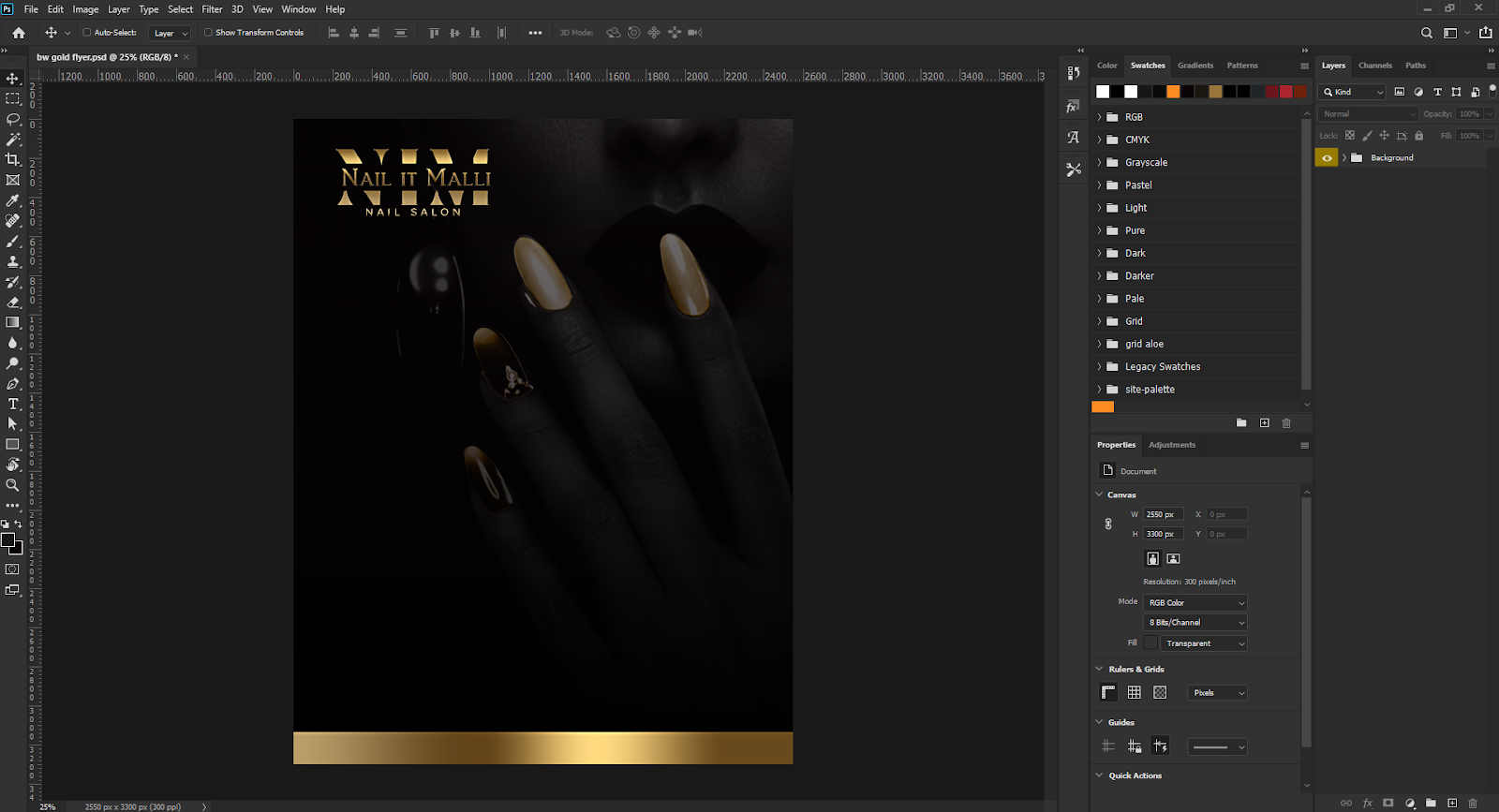1499x812 pixels.
Task: Select the Eraser tool
Action: click(x=13, y=303)
